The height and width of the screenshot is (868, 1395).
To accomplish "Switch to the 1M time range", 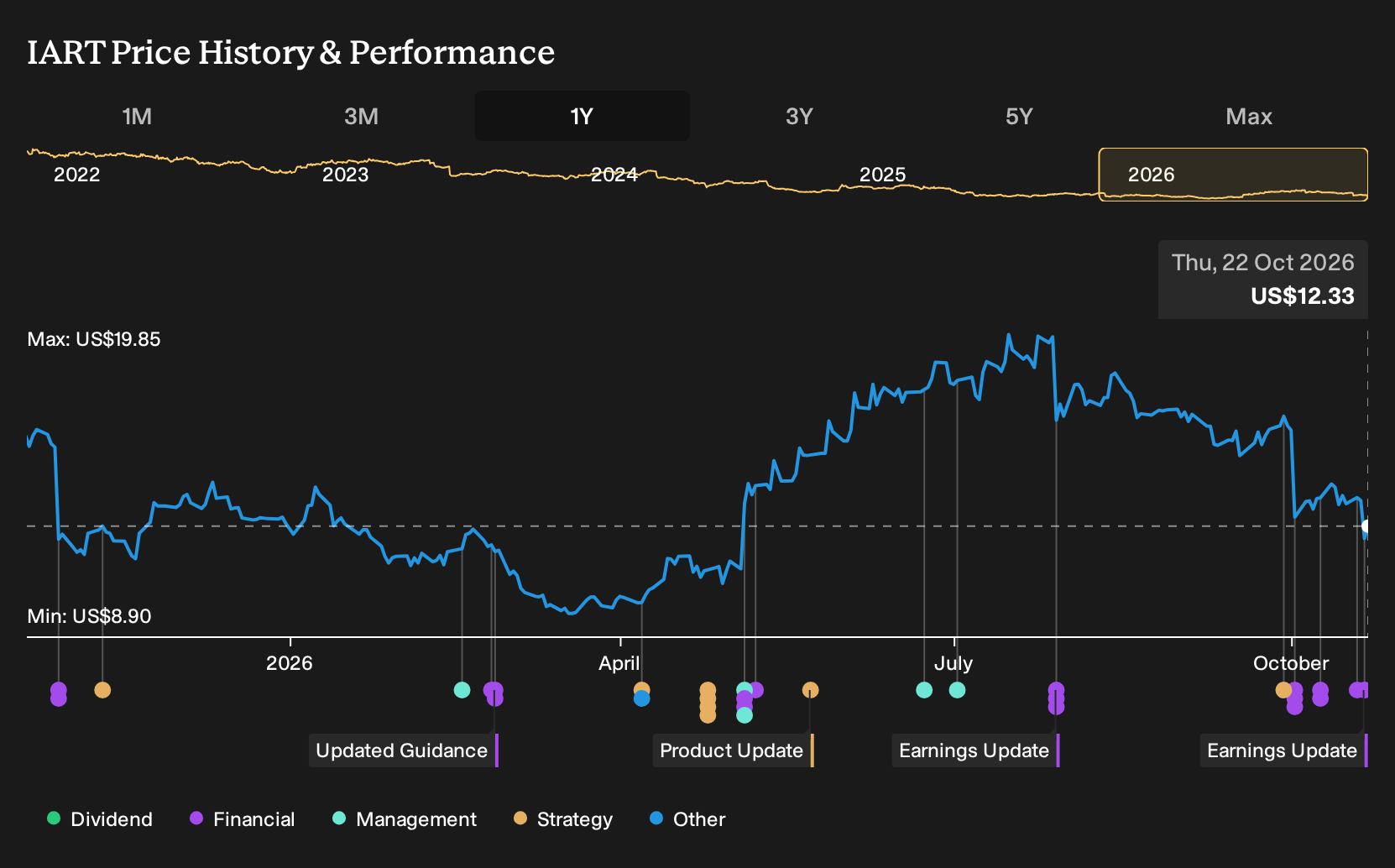I will [137, 116].
